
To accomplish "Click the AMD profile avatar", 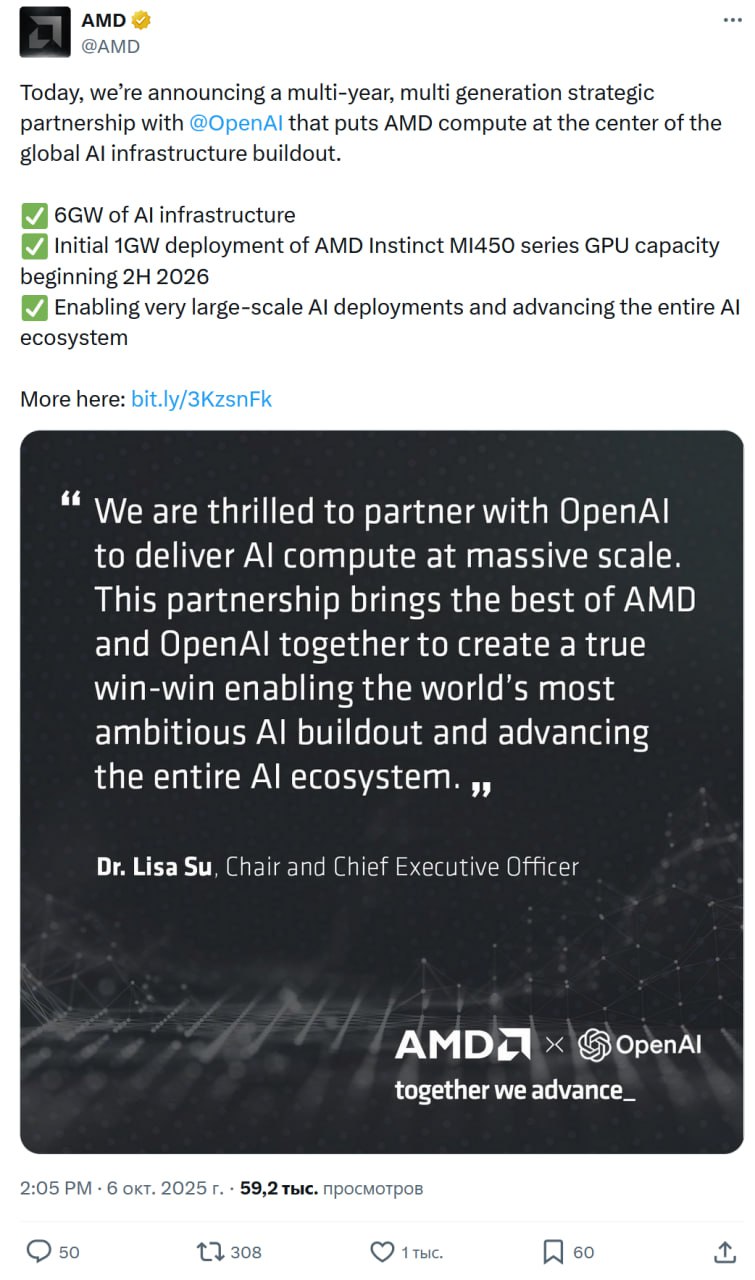I will point(45,32).
